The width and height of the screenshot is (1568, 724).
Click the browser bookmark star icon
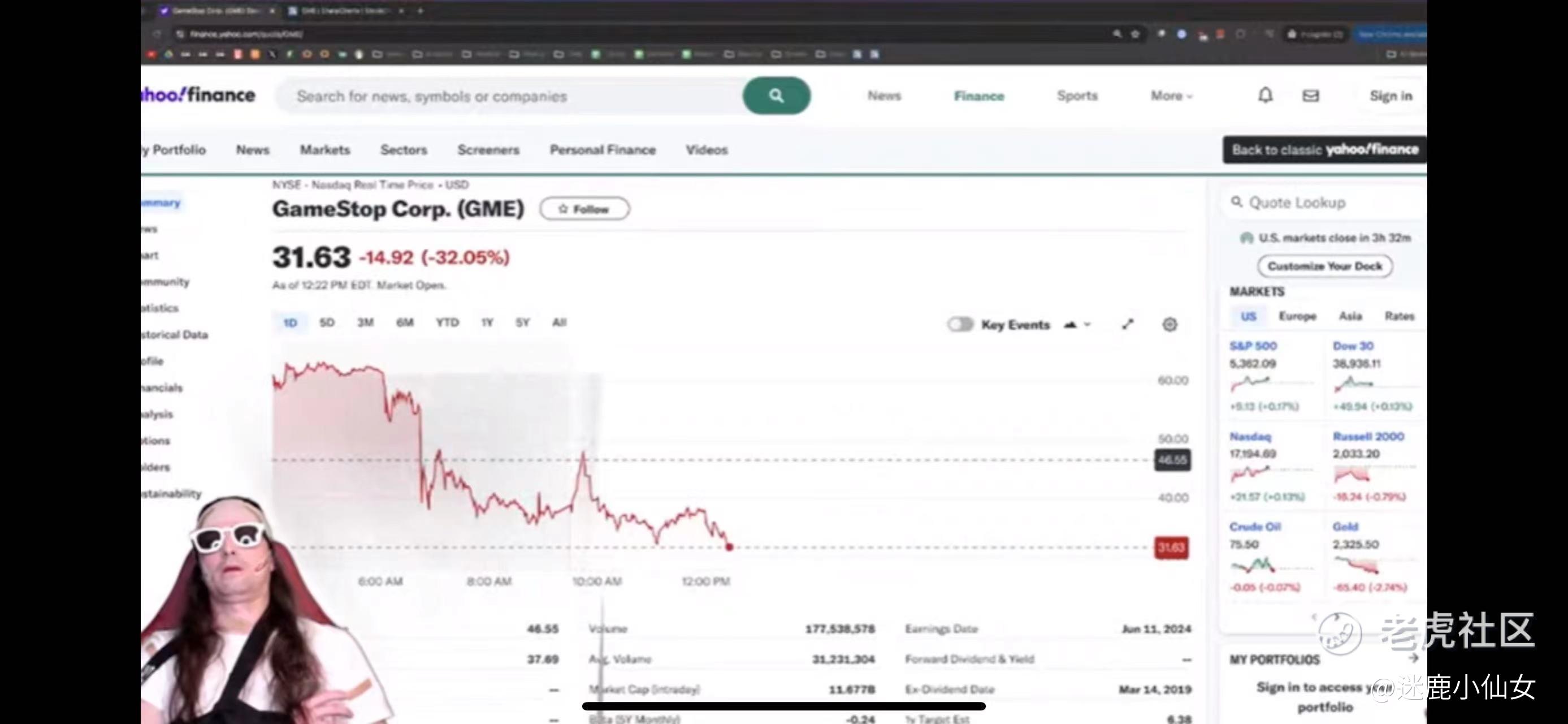click(x=1135, y=34)
